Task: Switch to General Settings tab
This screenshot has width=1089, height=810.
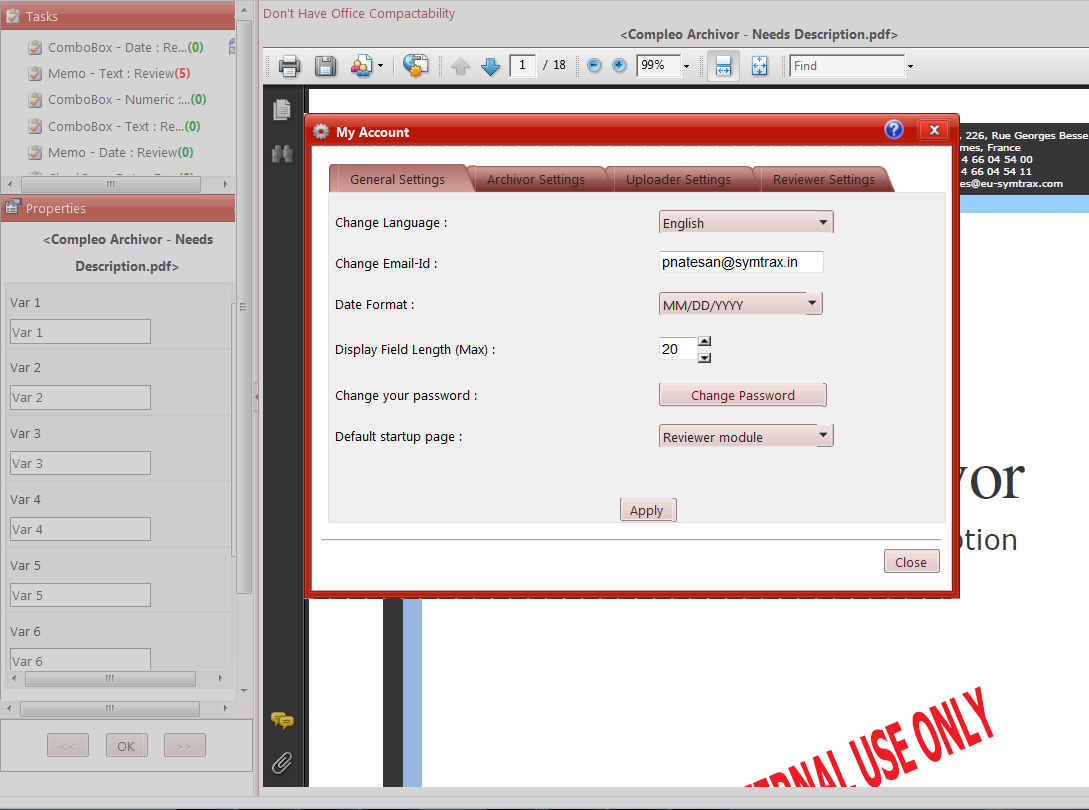Action: point(397,179)
